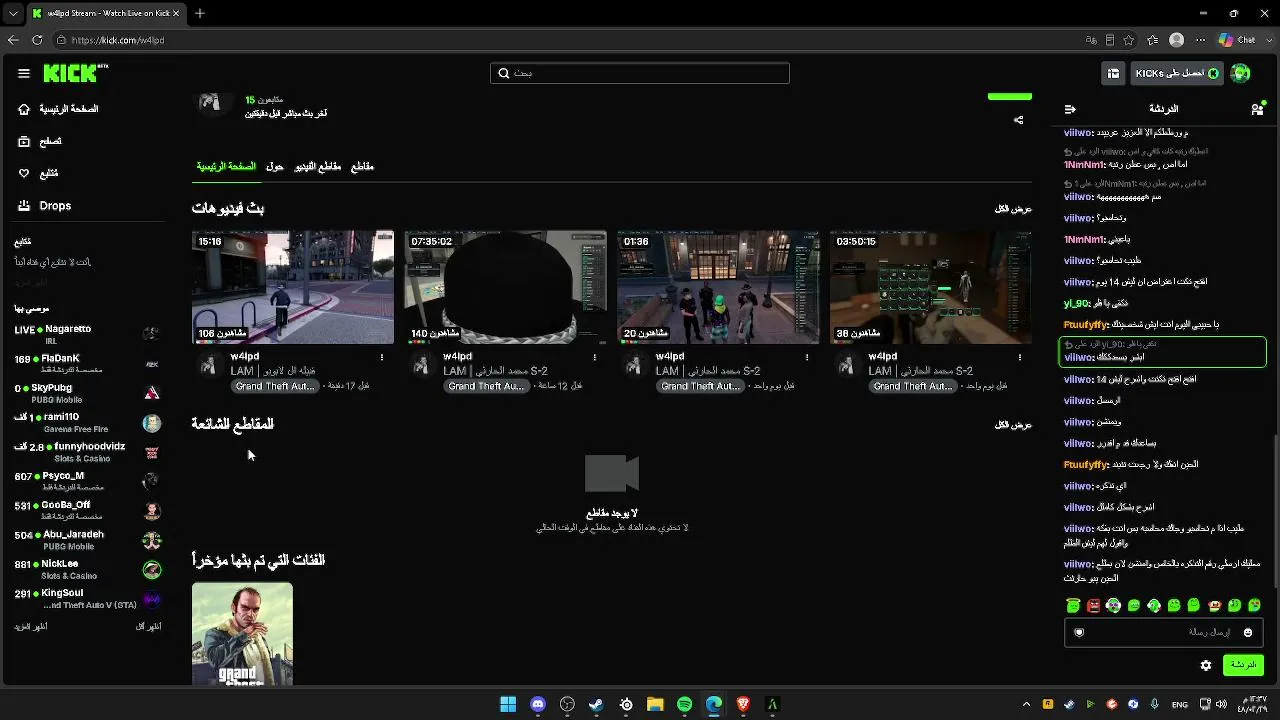Open Nagaretto's live channel in sidebar
Image resolution: width=1280 pixels, height=720 pixels.
87,334
